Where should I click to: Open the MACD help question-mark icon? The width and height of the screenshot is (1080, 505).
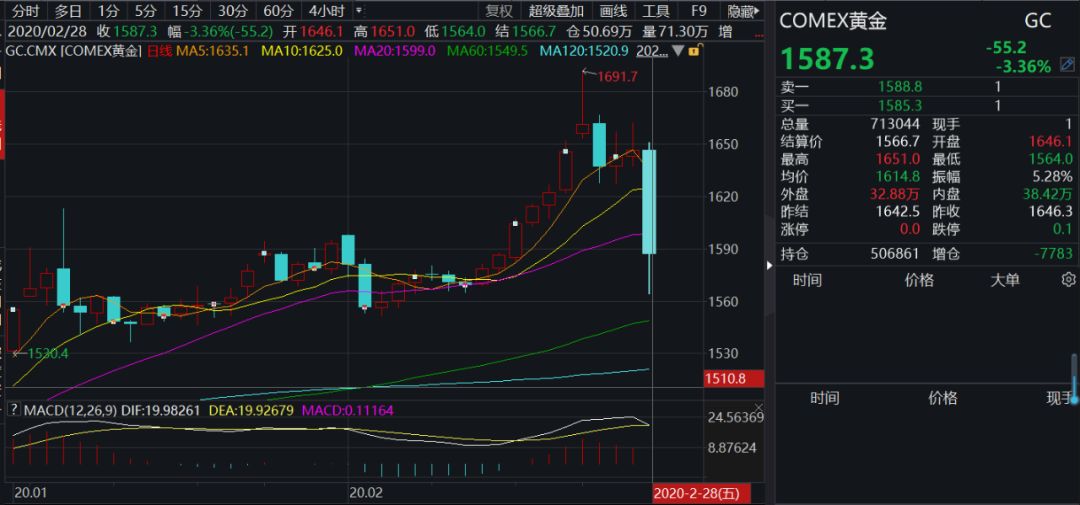(x=13, y=410)
